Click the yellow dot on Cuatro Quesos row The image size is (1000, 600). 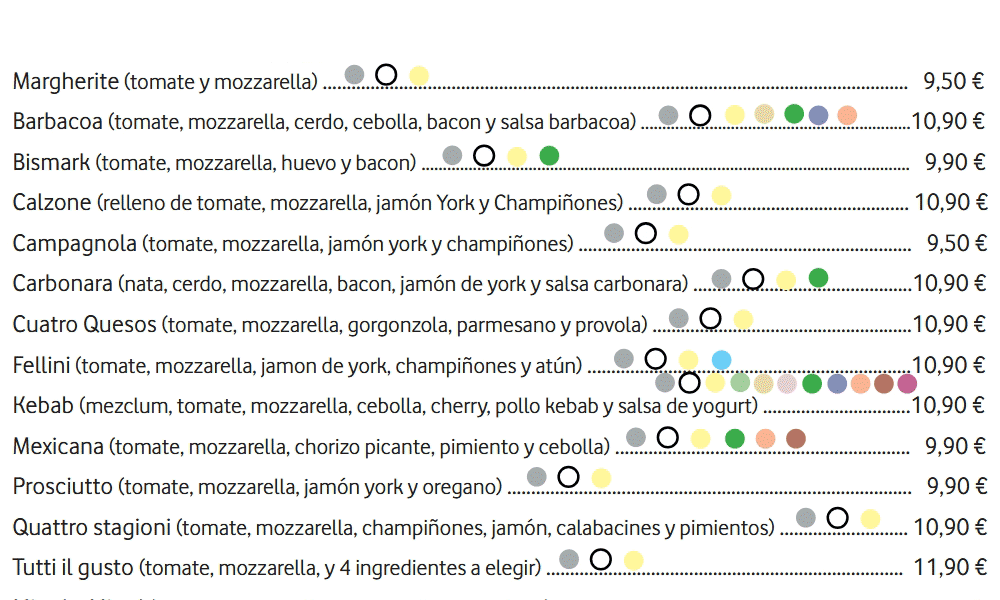pos(742,320)
